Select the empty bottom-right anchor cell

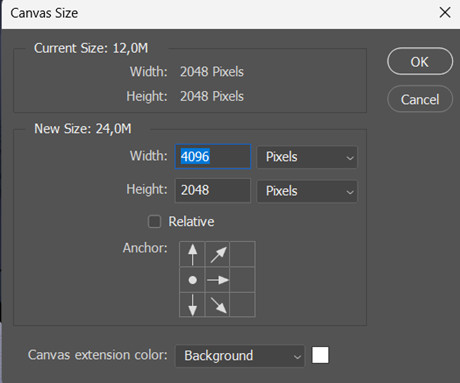coord(243,305)
